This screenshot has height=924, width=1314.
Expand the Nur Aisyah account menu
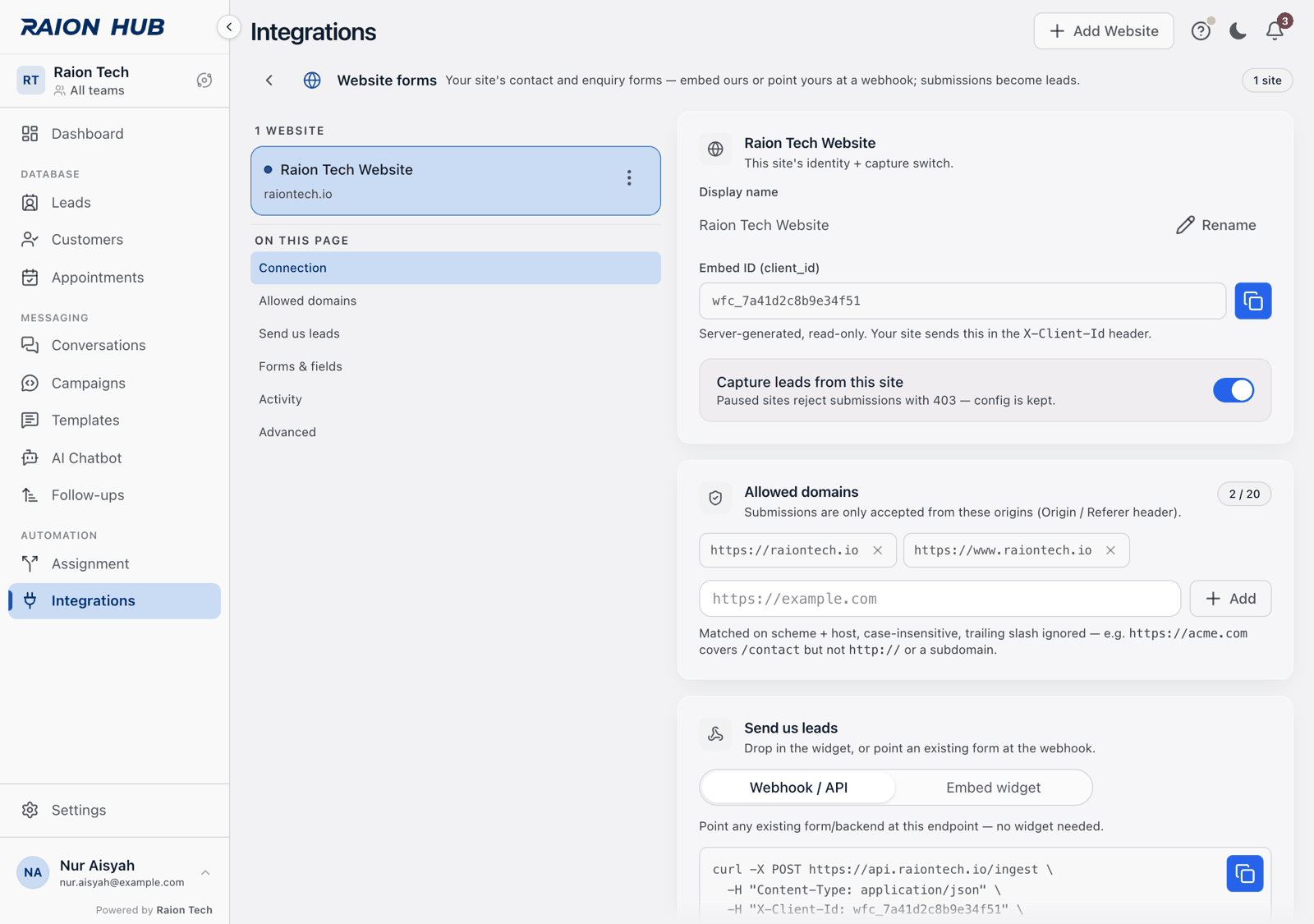[205, 872]
